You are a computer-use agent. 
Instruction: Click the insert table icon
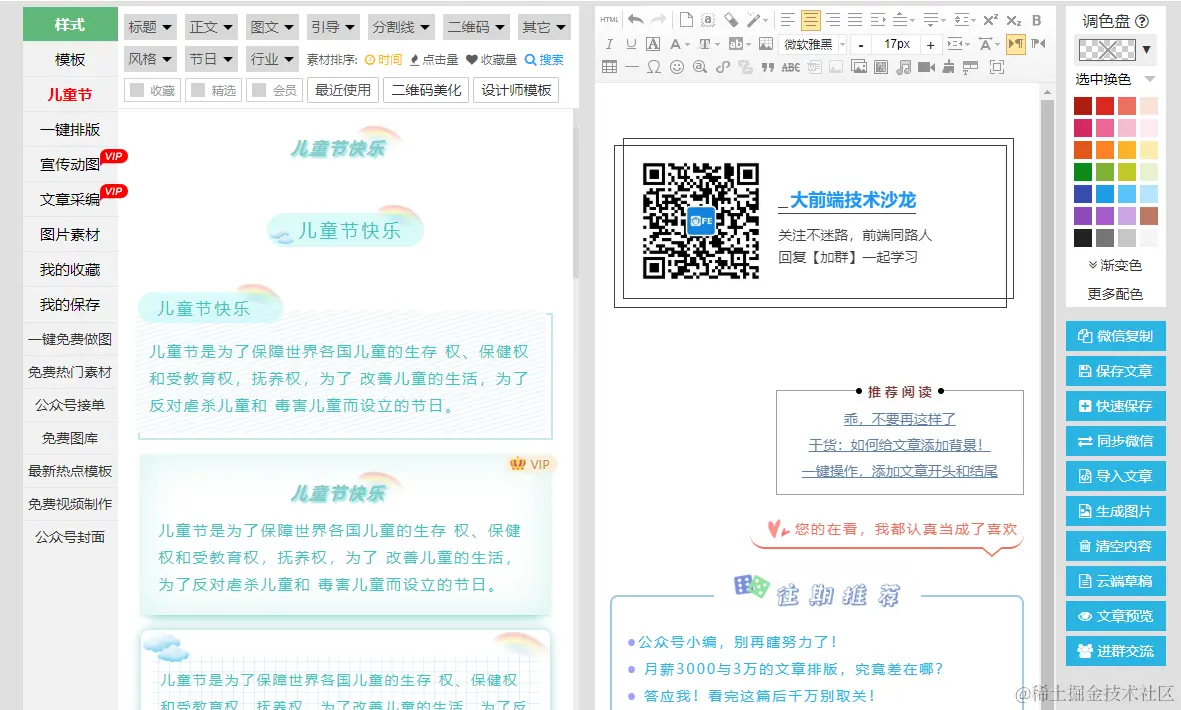click(x=608, y=65)
